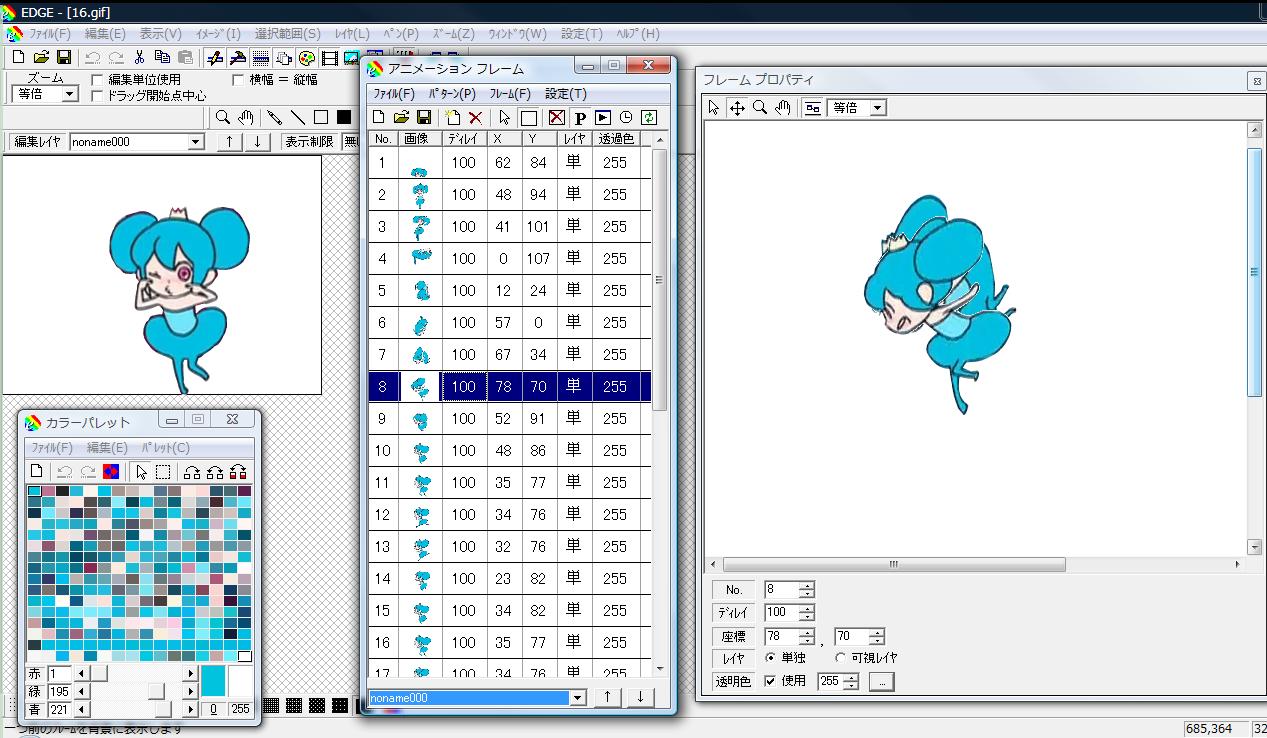Screen dimensions: 1267x738
Task: Click 表示制限 button
Action: 309,142
